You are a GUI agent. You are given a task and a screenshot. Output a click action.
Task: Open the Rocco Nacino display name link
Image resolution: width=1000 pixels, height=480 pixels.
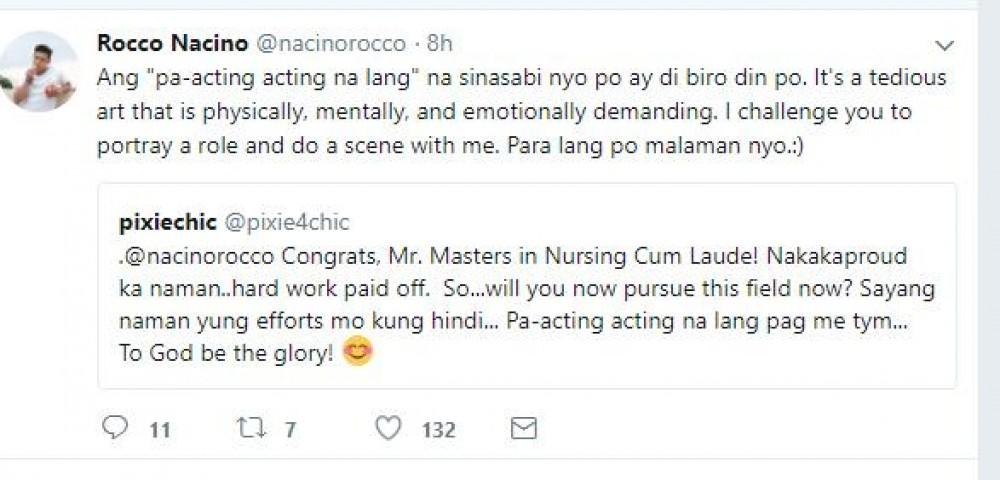tap(161, 43)
